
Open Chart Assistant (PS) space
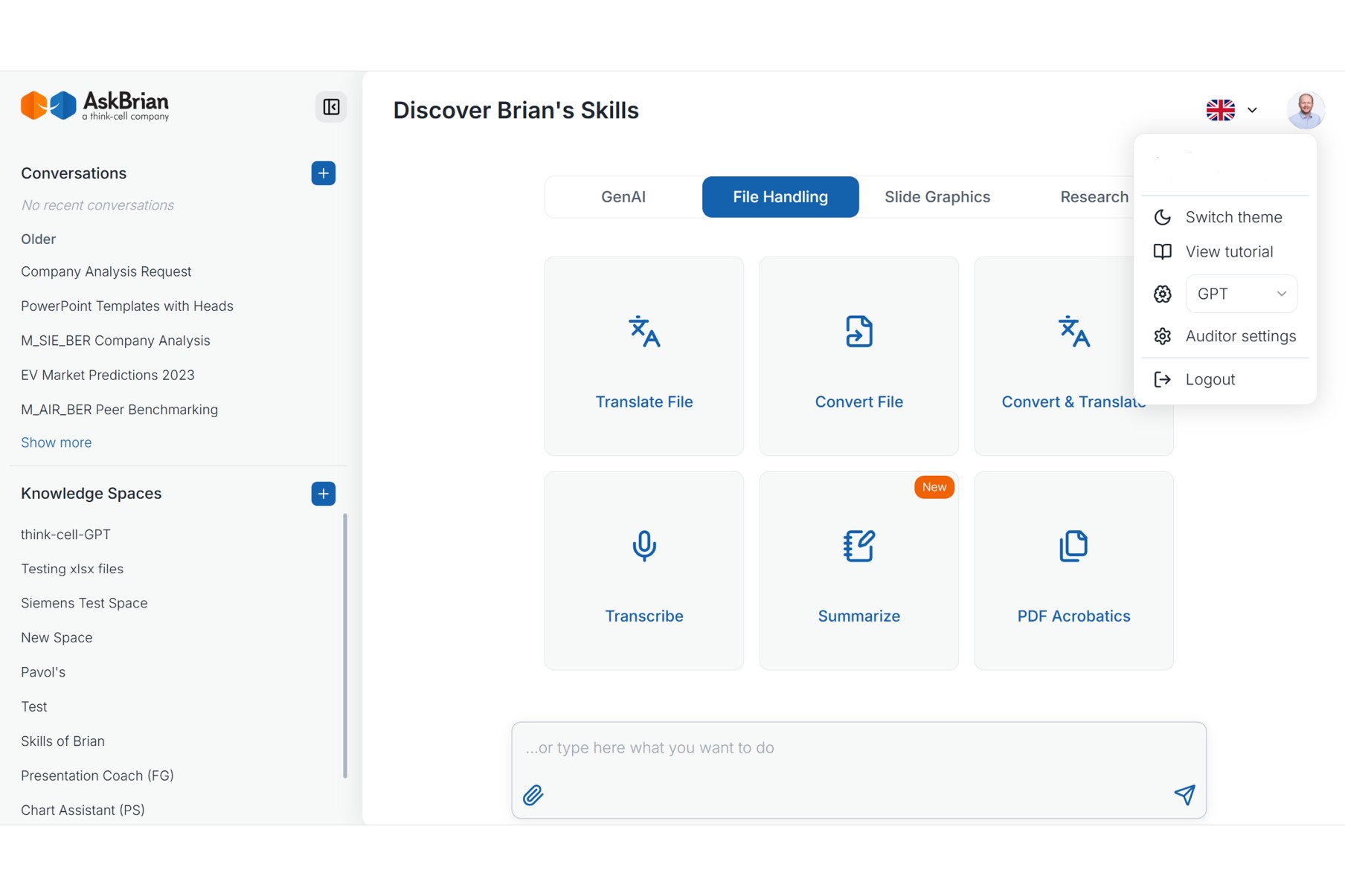coord(83,810)
